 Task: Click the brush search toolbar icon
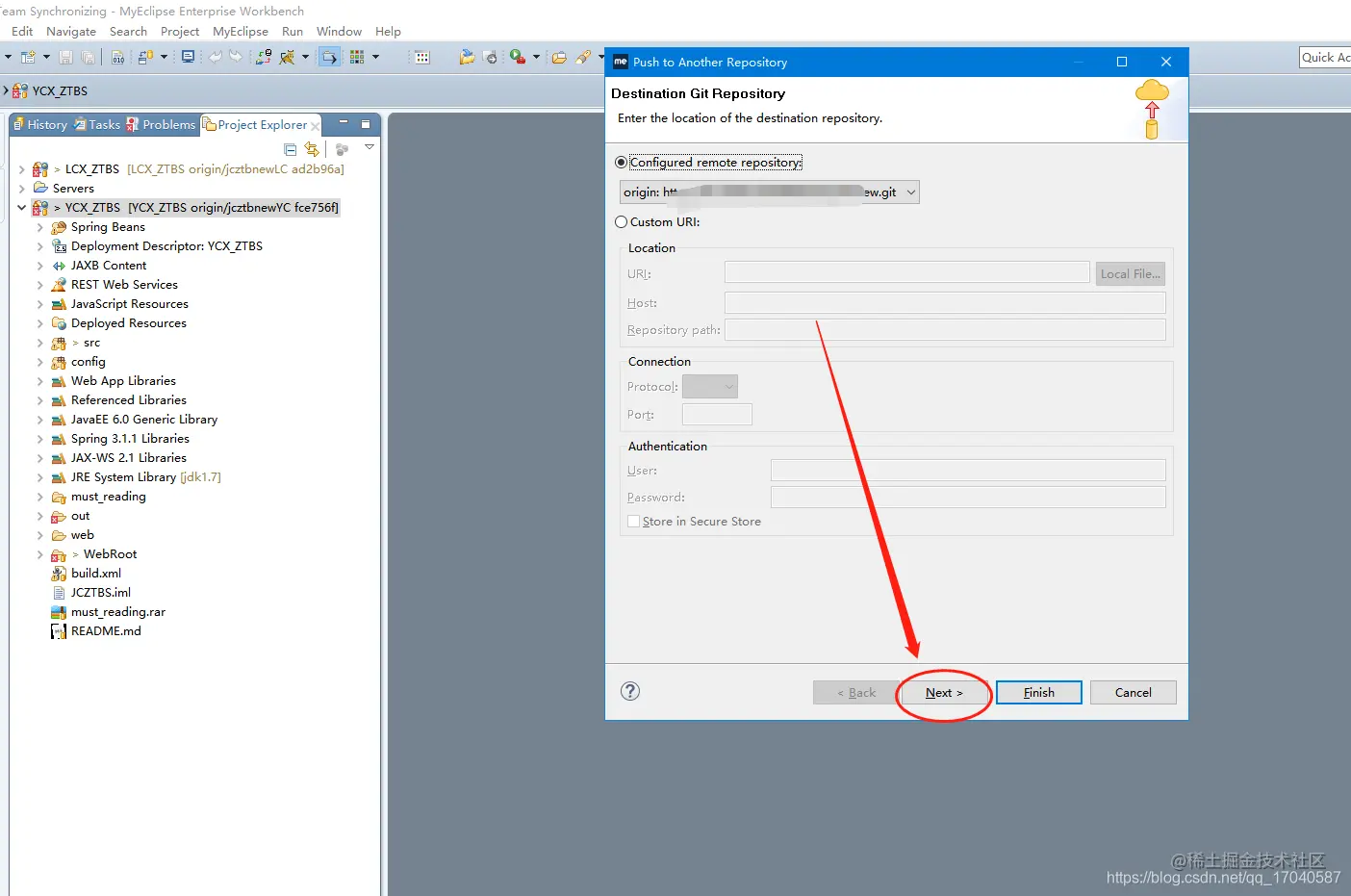click(x=583, y=58)
